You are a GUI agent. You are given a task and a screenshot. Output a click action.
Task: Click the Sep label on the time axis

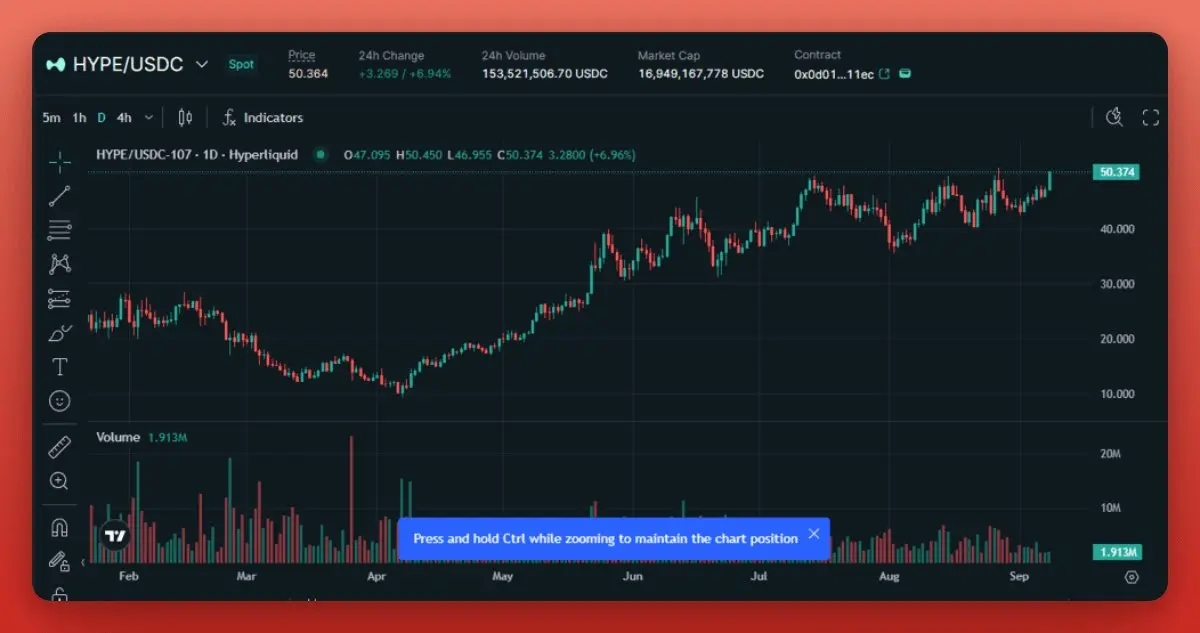pos(1019,577)
